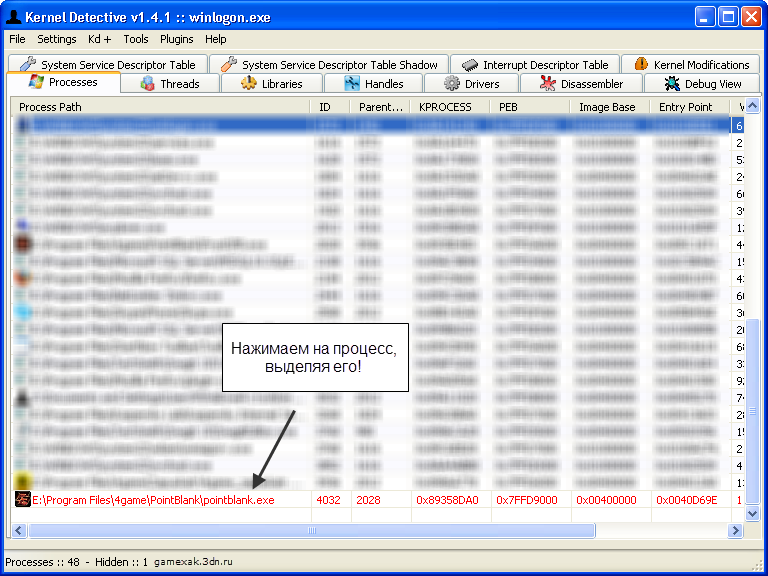Image resolution: width=768 pixels, height=576 pixels.
Task: Click KPROCESS value 0x89358DA0
Action: (447, 500)
